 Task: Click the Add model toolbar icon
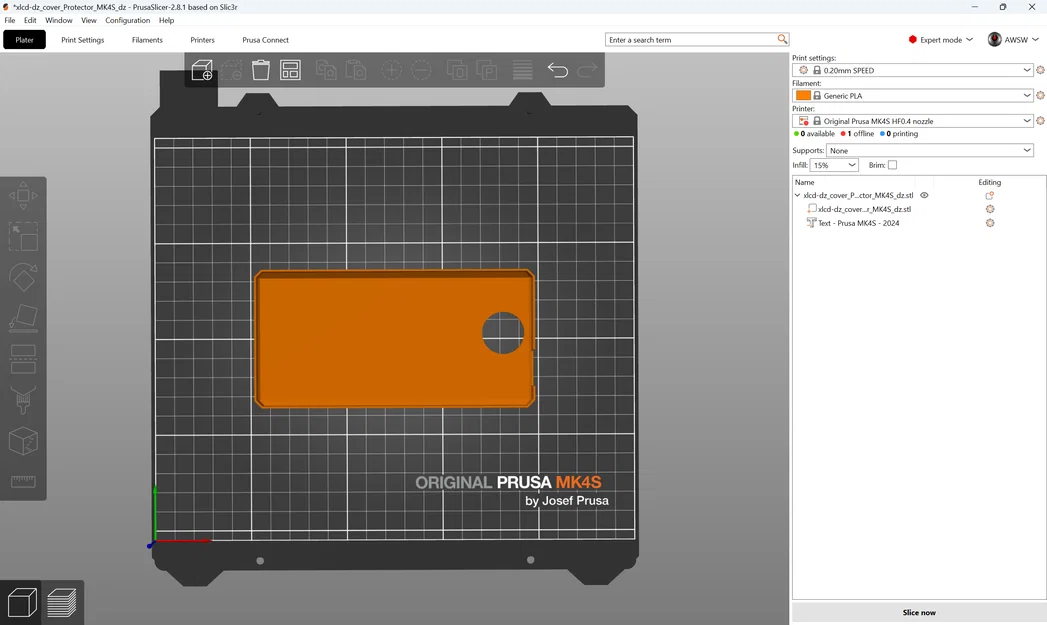(202, 70)
